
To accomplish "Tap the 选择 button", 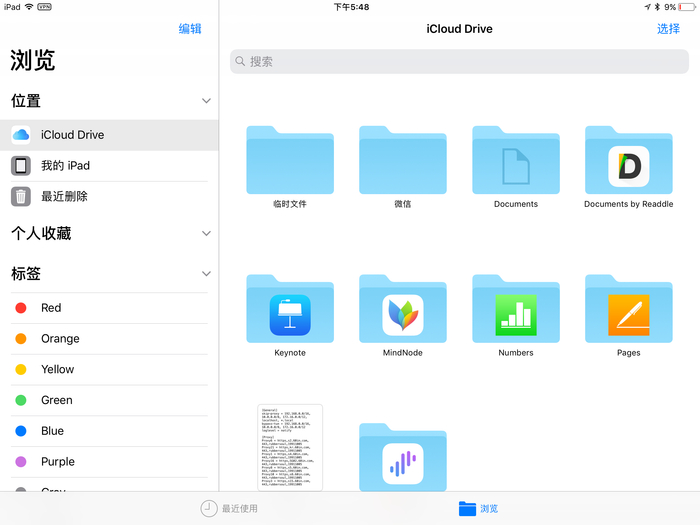I will [668, 29].
